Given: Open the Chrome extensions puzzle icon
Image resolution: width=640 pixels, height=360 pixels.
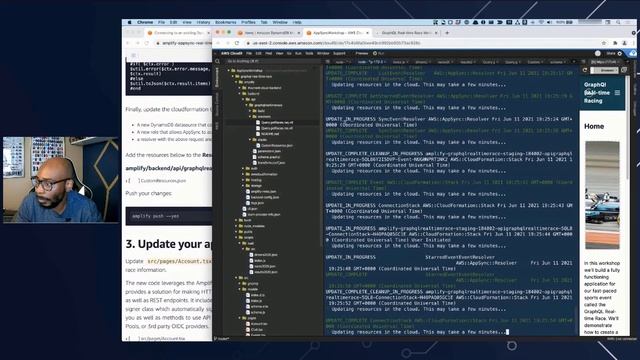Looking at the screenshot, I should [x=615, y=43].
